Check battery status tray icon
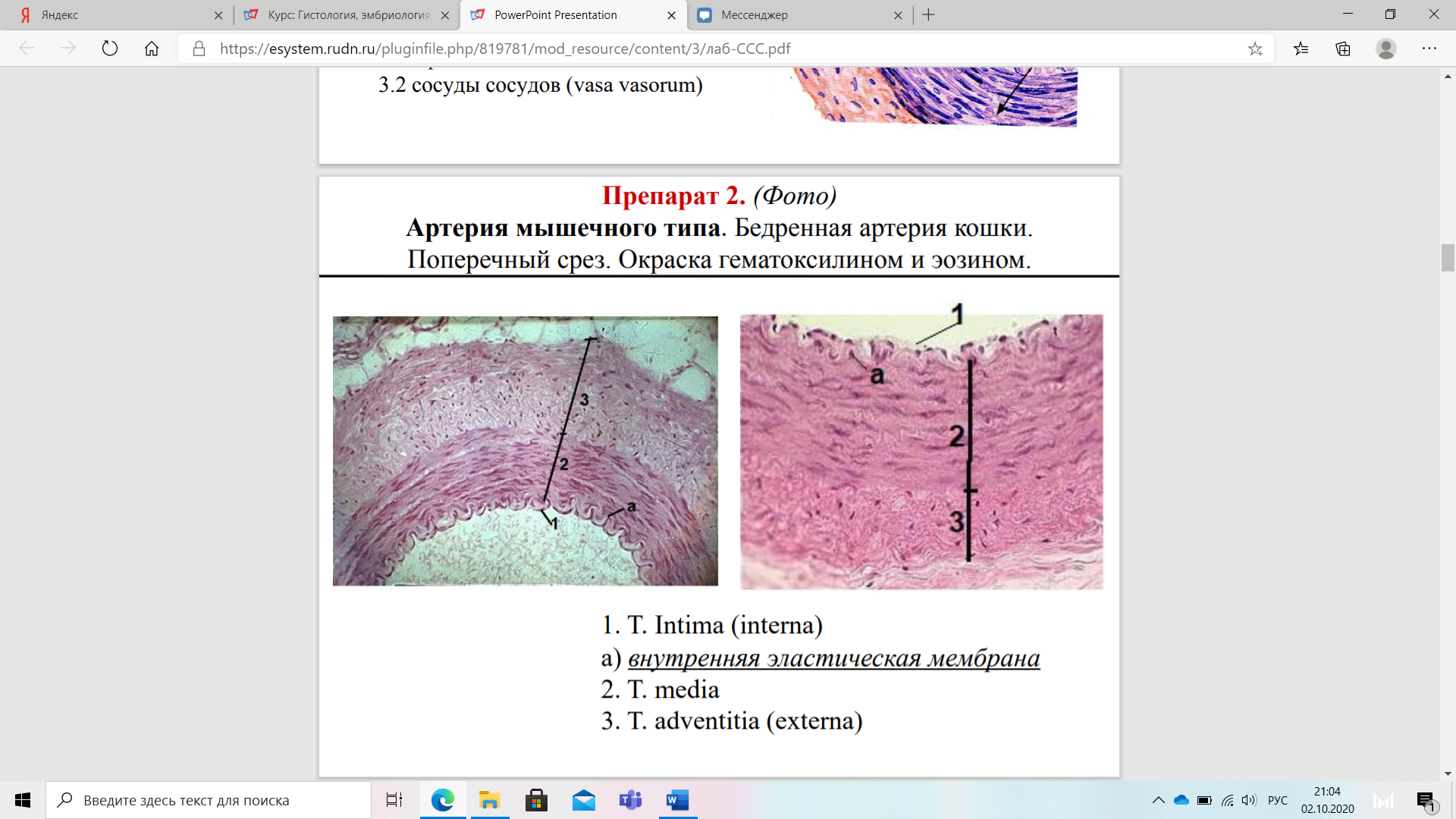This screenshot has height=819, width=1456. pos(1204,800)
